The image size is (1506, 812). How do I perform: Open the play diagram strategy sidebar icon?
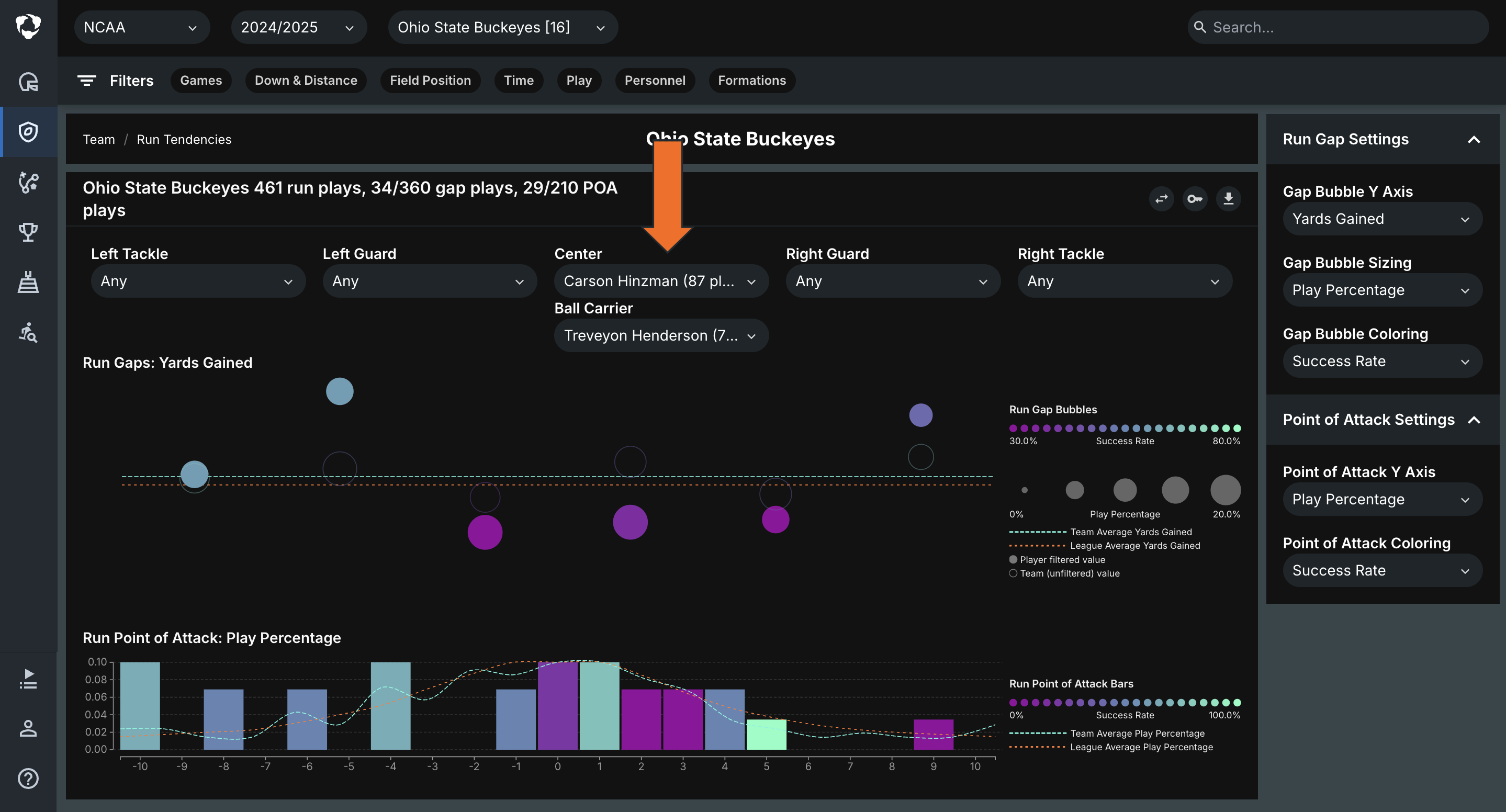(x=28, y=183)
